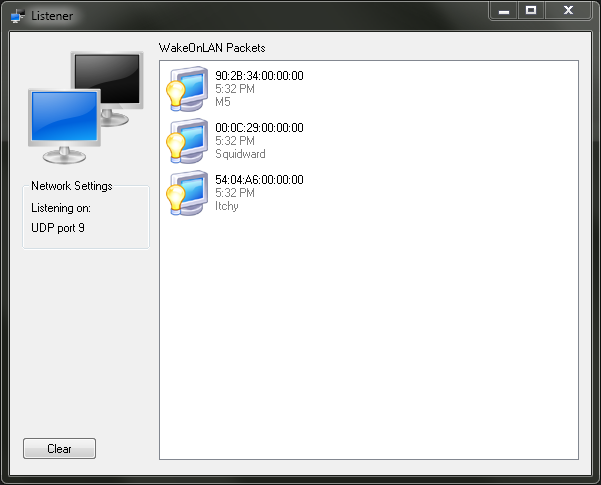Click the Listener app icon in title bar
The height and width of the screenshot is (485, 601).
pos(18,16)
